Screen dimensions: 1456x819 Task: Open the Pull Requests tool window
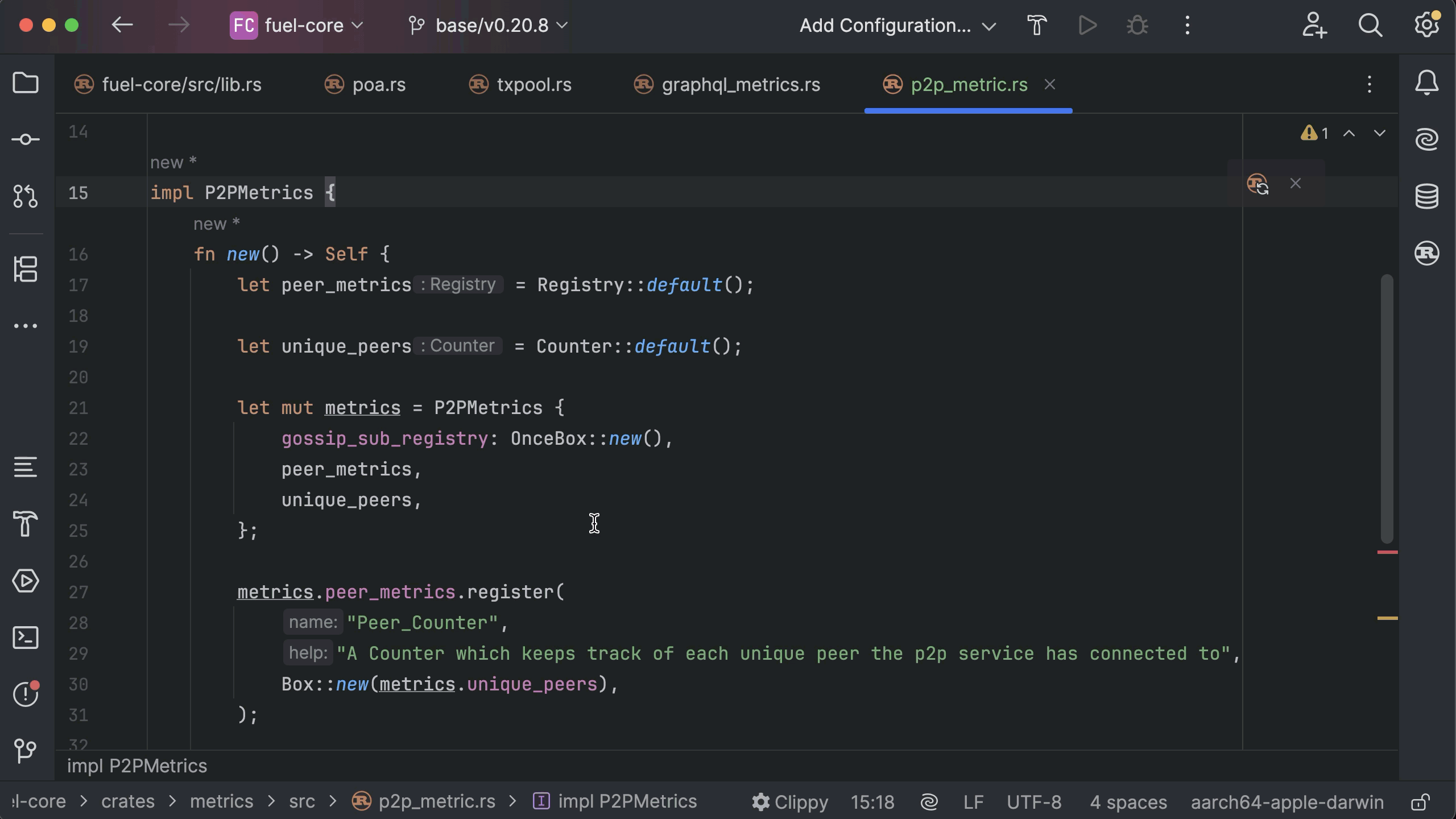[26, 196]
